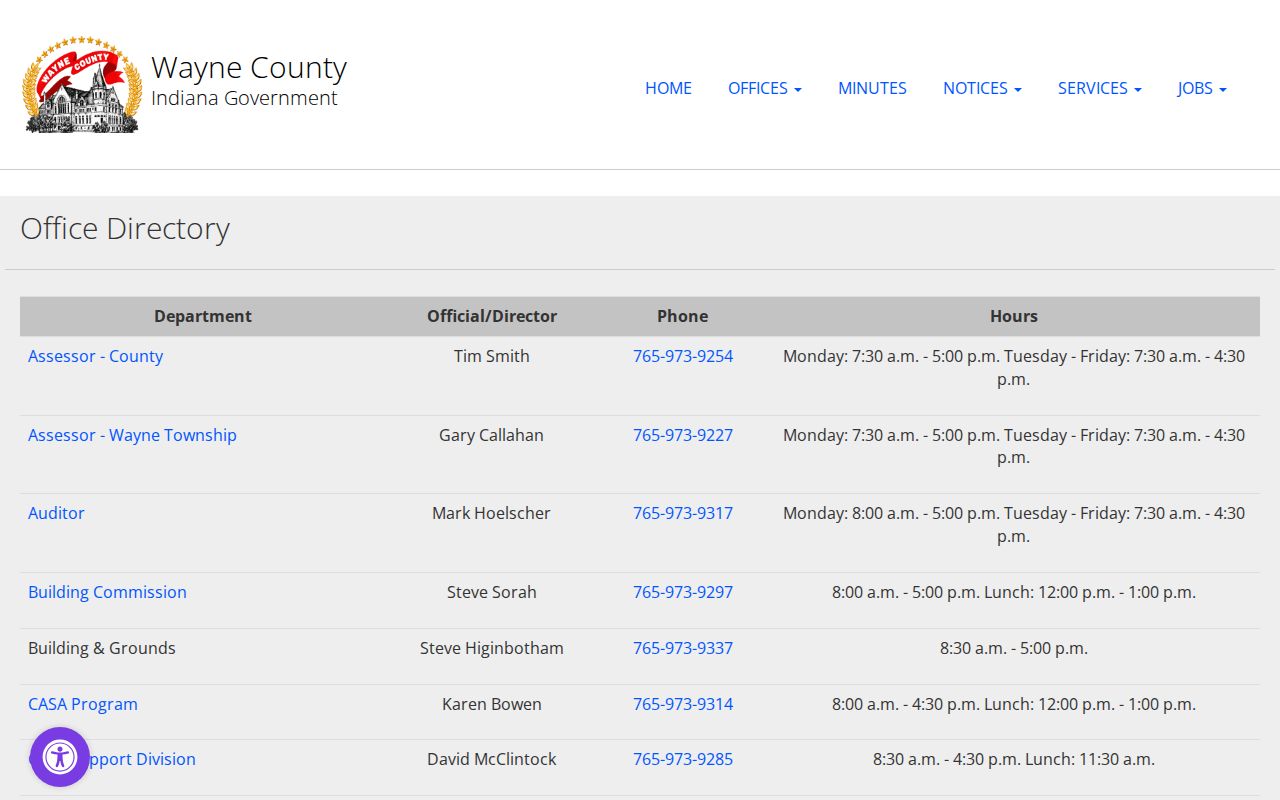The height and width of the screenshot is (800, 1280).
Task: Select the Official/Director column header
Action: pos(492,316)
